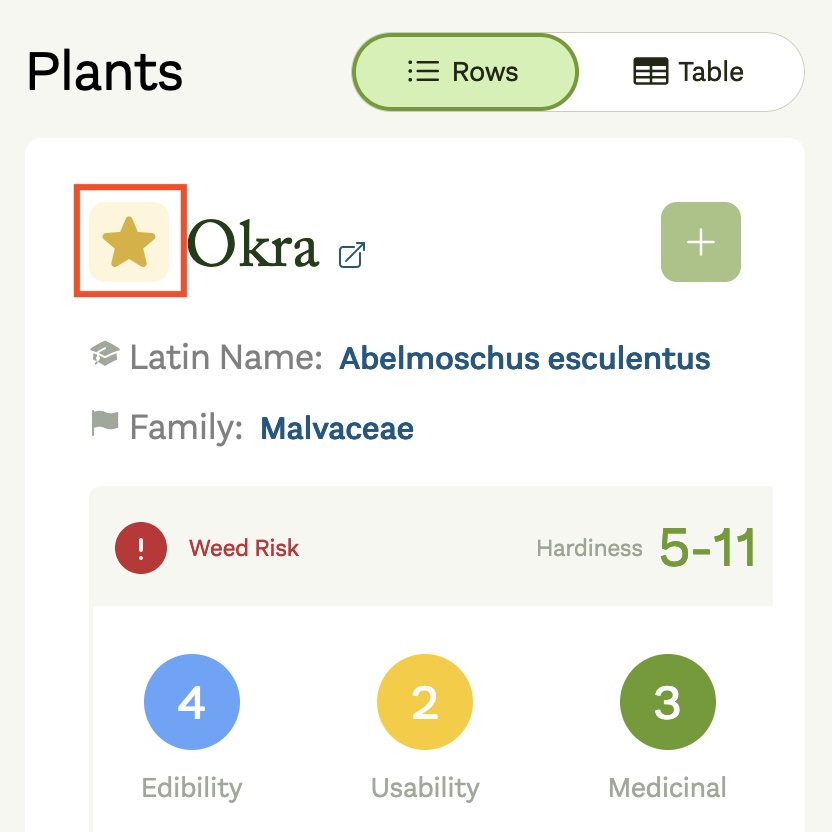832x832 pixels.
Task: Switch to Table view
Action: point(689,72)
